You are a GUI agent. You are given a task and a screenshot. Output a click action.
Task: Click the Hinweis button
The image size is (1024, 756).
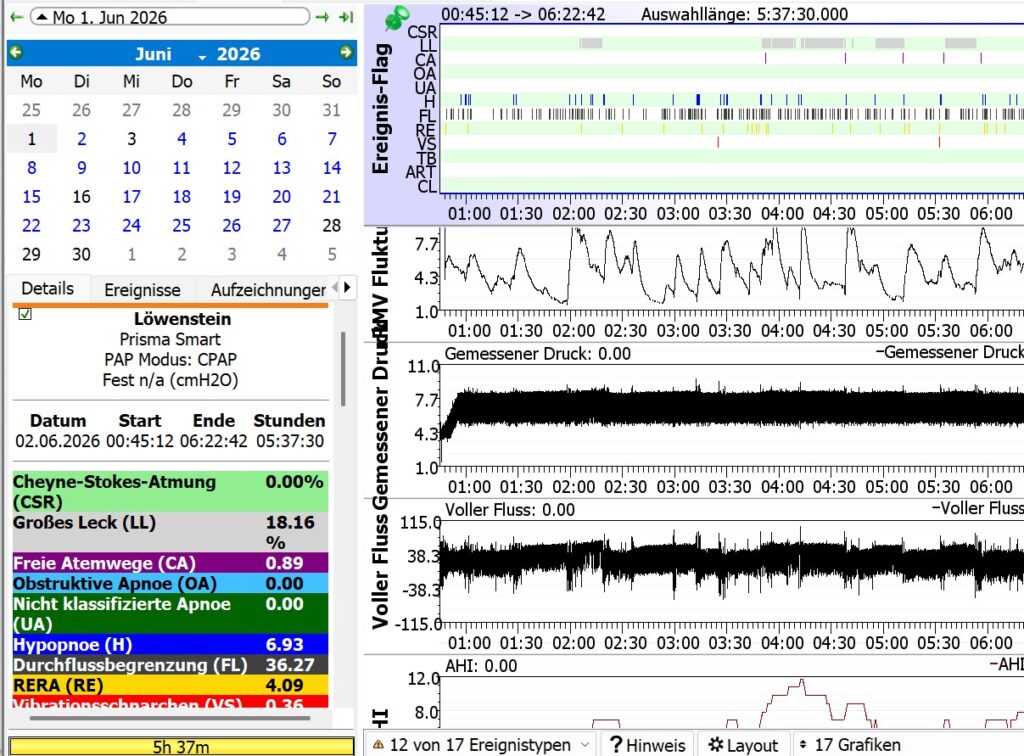pyautogui.click(x=648, y=745)
